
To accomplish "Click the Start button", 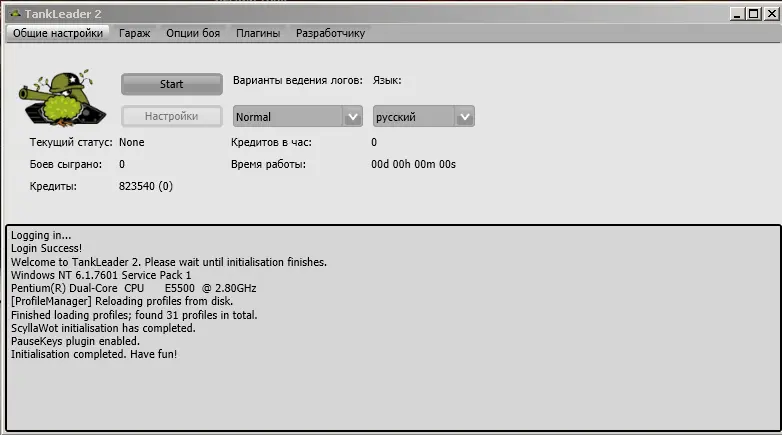I will point(172,84).
